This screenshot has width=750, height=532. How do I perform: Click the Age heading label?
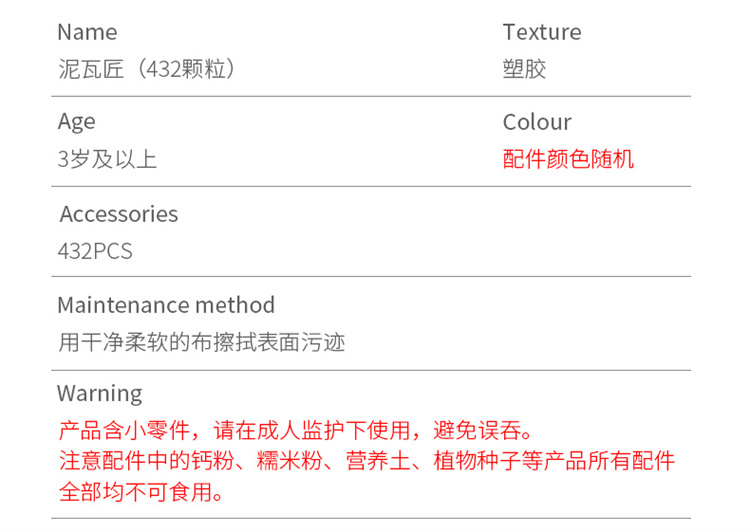pyautogui.click(x=77, y=122)
